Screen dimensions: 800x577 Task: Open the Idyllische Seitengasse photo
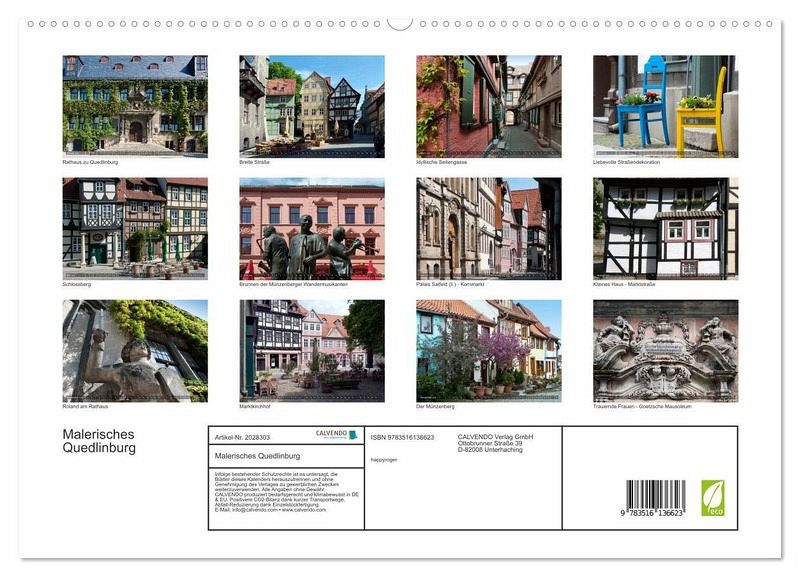(x=488, y=105)
